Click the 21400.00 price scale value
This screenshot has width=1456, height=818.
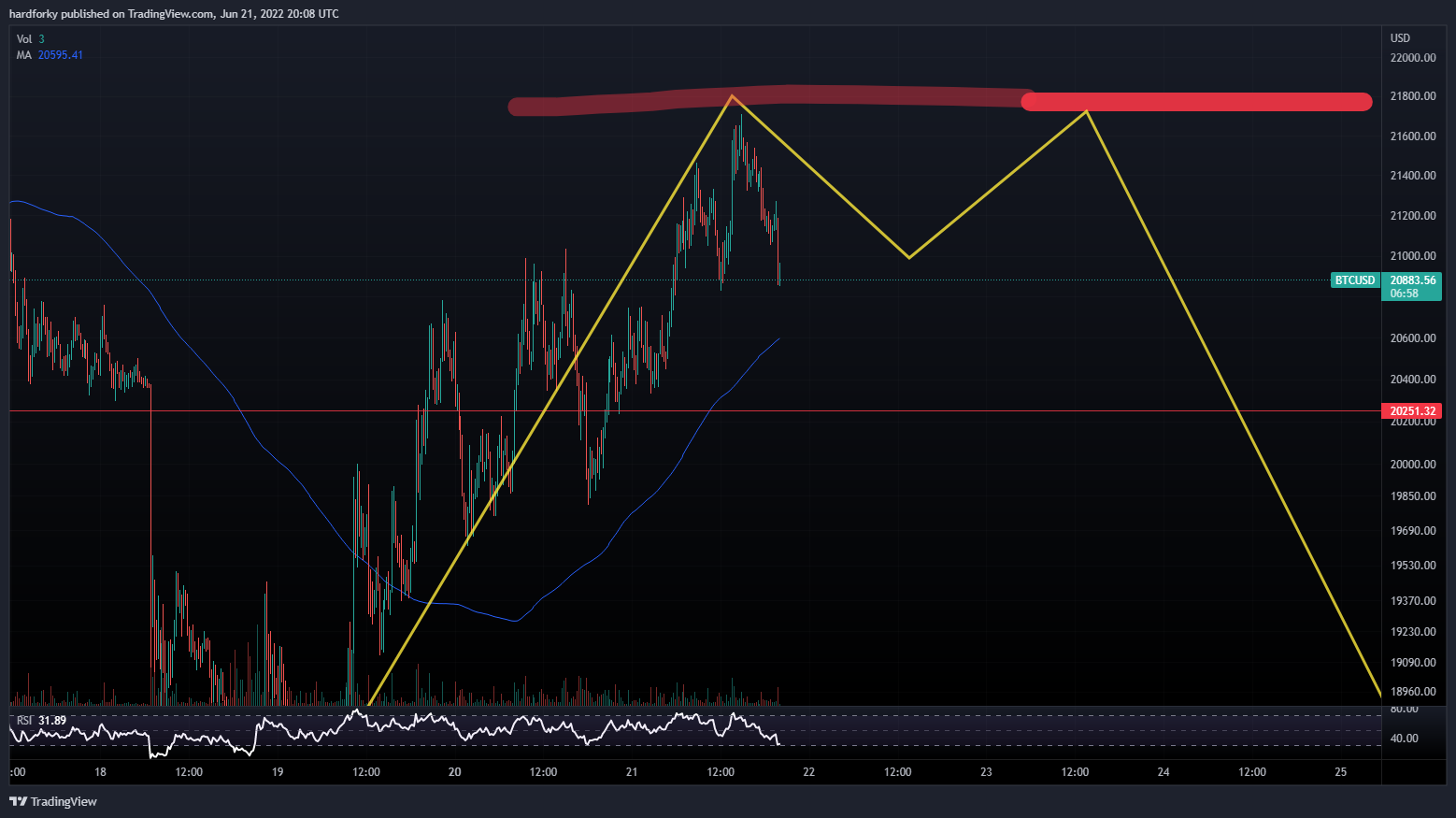pos(1413,176)
